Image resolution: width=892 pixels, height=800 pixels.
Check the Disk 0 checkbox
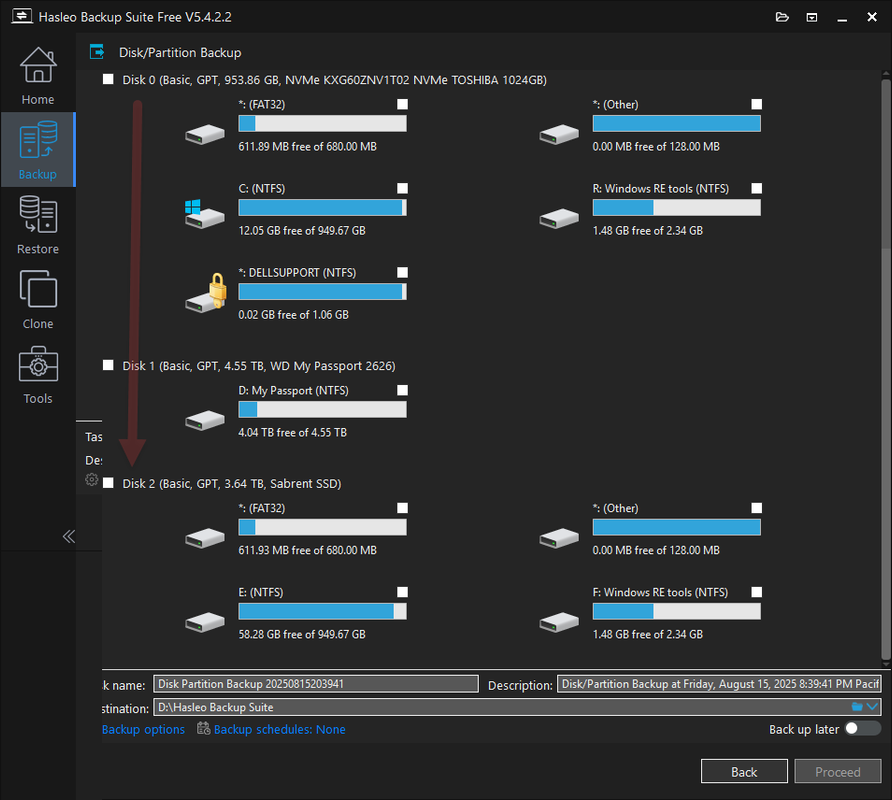[108, 79]
